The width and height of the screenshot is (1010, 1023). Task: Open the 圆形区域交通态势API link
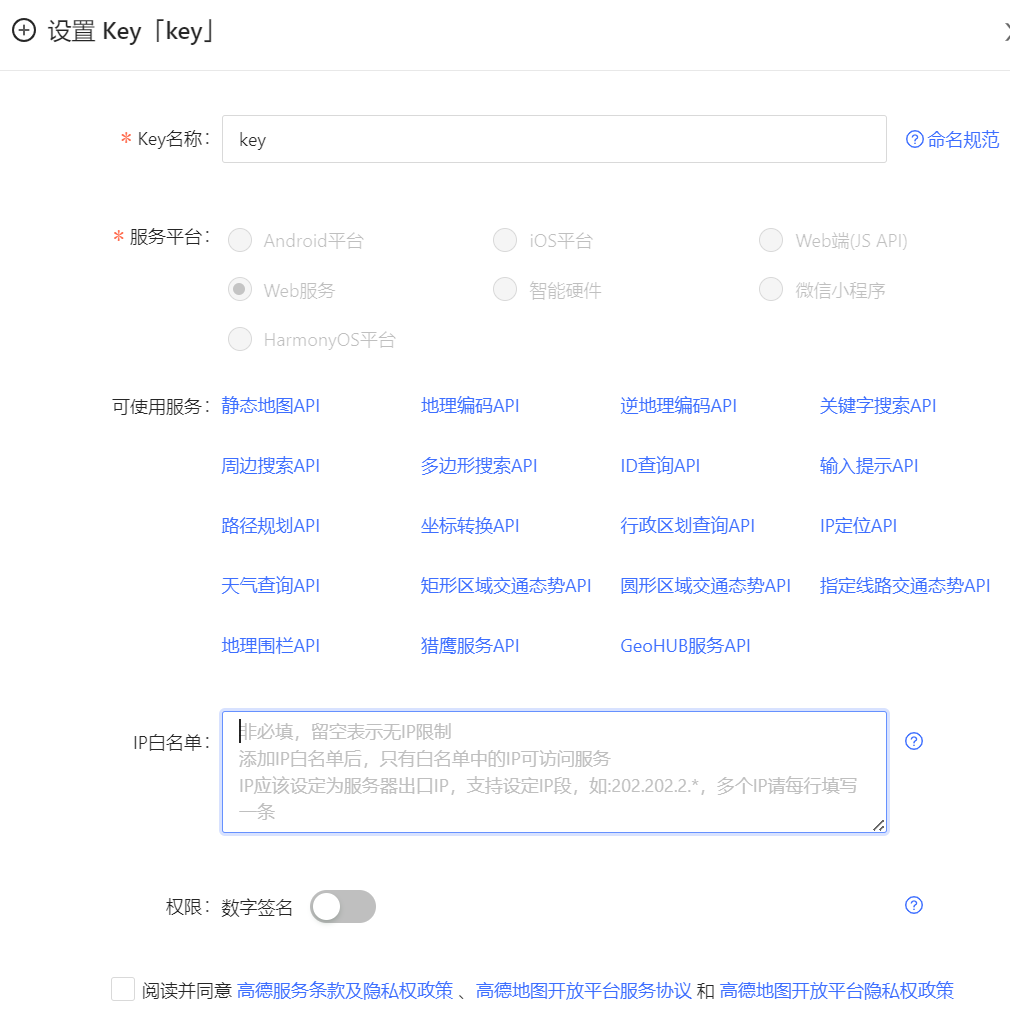705,586
